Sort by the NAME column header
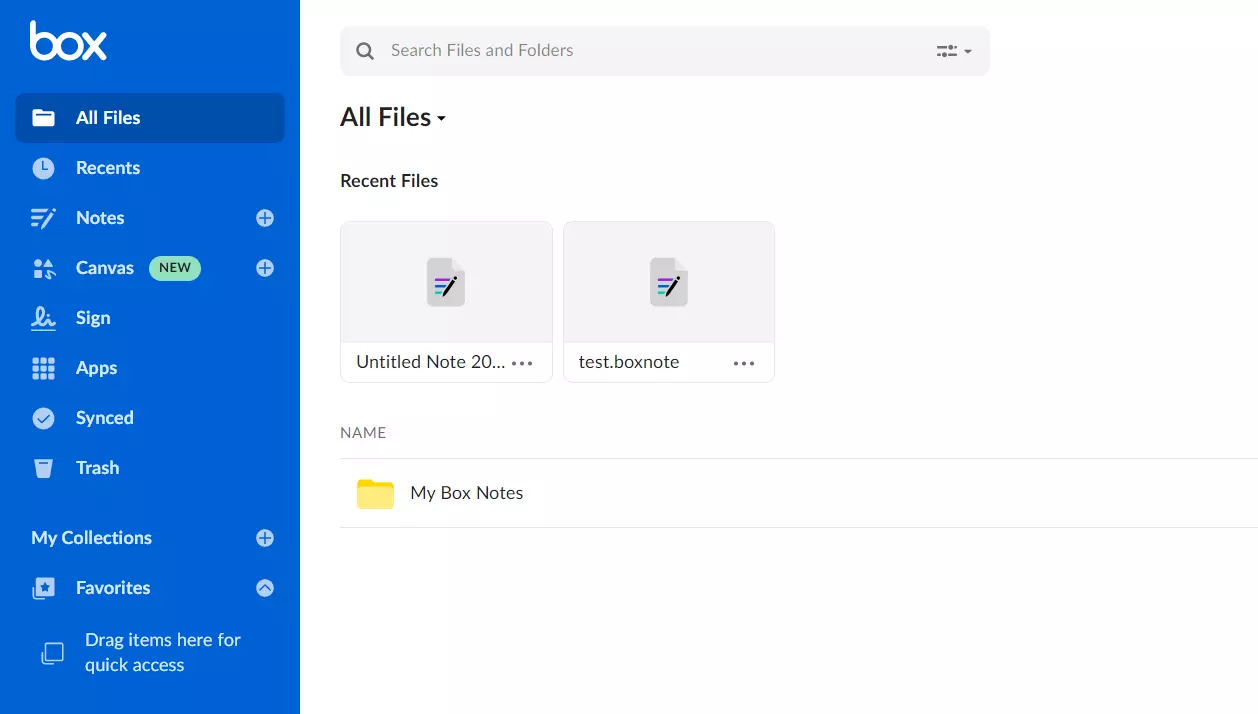 [x=363, y=433]
